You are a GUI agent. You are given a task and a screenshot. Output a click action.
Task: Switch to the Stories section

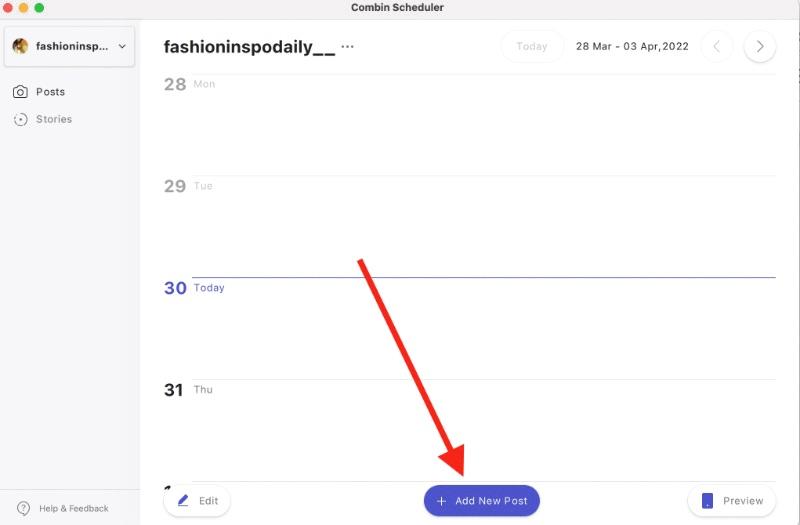(54, 119)
